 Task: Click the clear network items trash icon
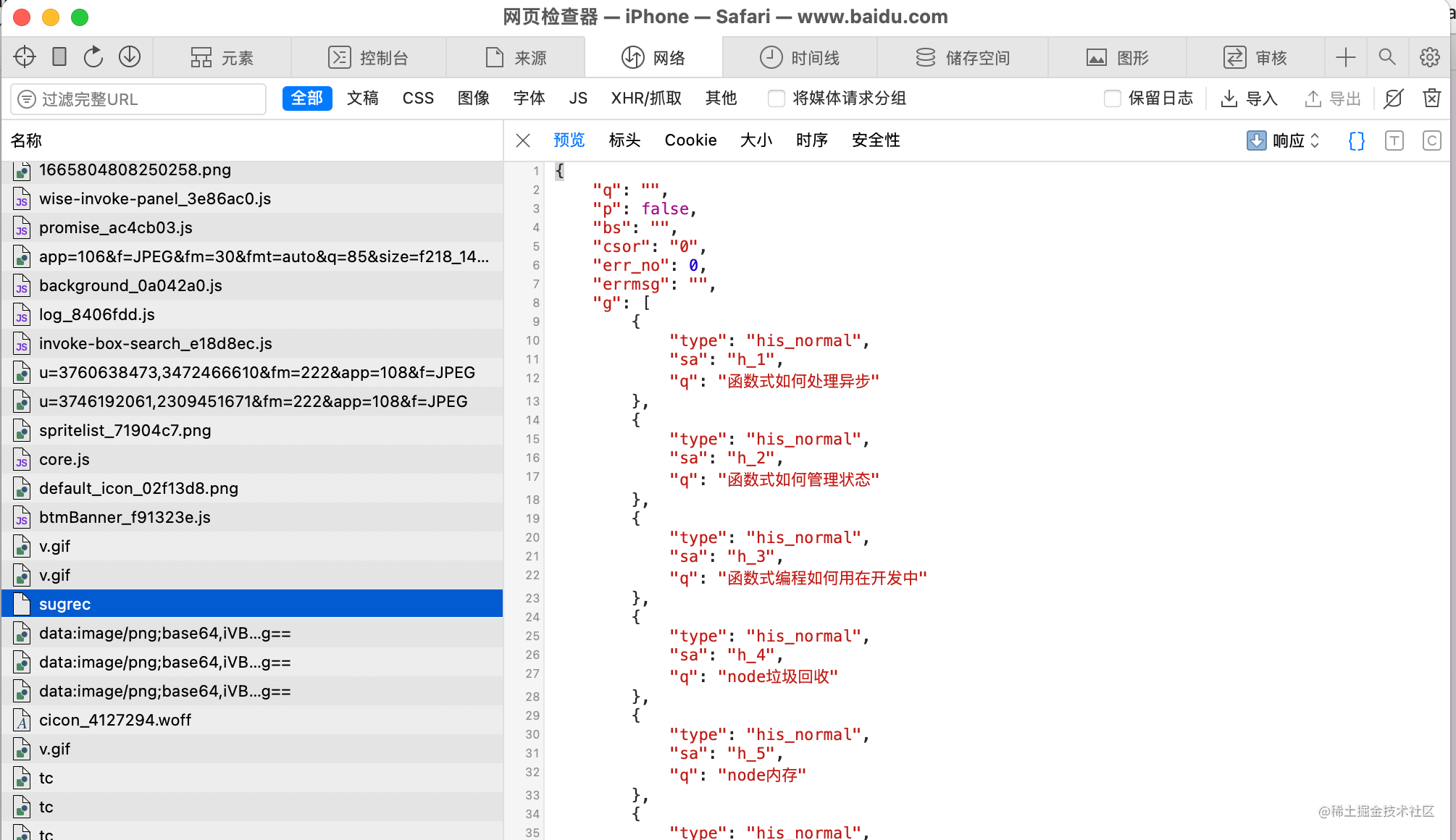tap(1431, 98)
